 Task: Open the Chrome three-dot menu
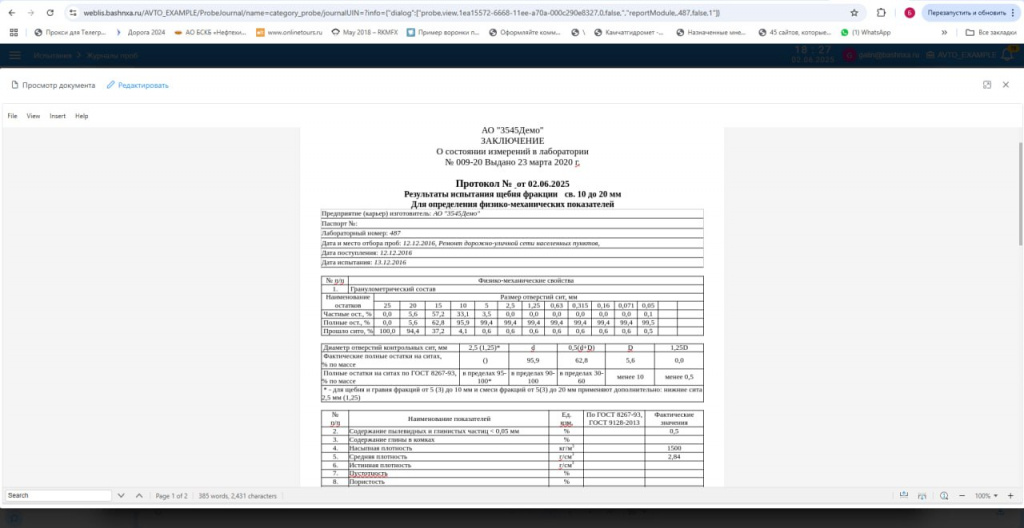(x=1012, y=12)
